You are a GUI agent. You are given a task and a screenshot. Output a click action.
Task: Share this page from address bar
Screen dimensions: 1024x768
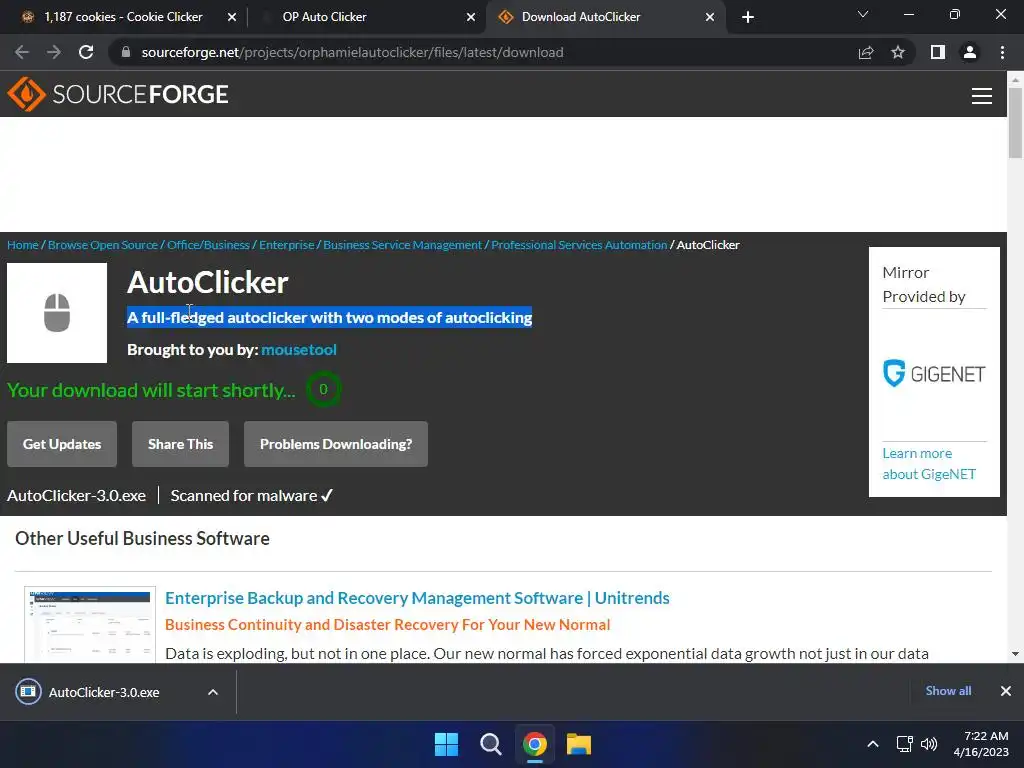click(x=866, y=52)
